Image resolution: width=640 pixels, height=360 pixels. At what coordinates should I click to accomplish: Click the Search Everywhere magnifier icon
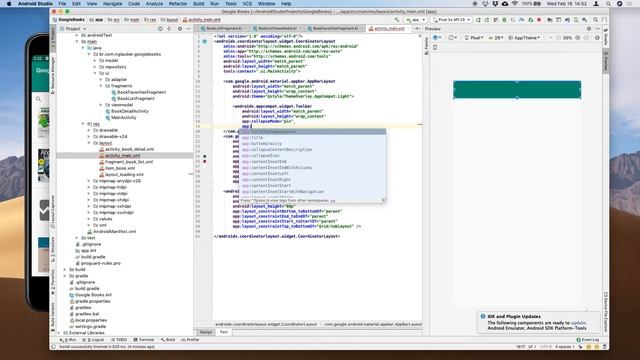click(x=596, y=20)
